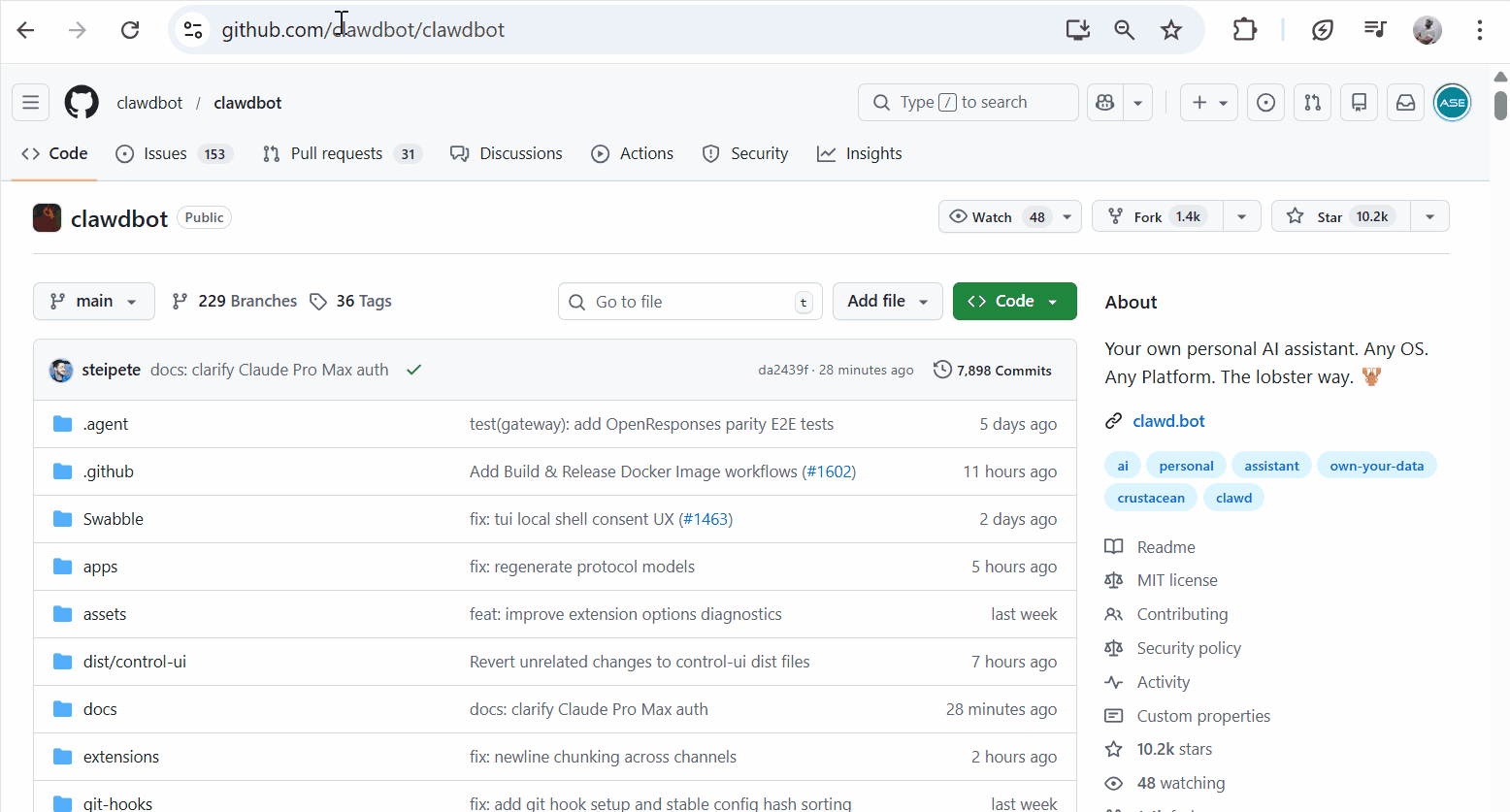Expand the main branch dropdown
The height and width of the screenshot is (812, 1510).
(94, 301)
